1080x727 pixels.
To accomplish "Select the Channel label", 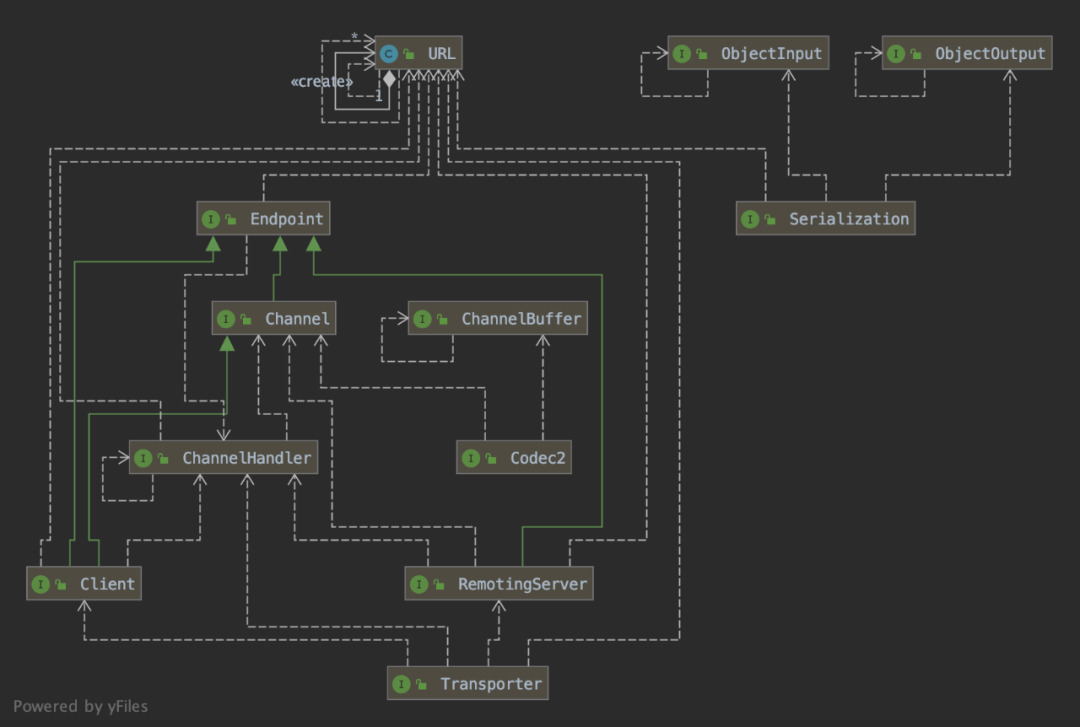I will pyautogui.click(x=298, y=319).
